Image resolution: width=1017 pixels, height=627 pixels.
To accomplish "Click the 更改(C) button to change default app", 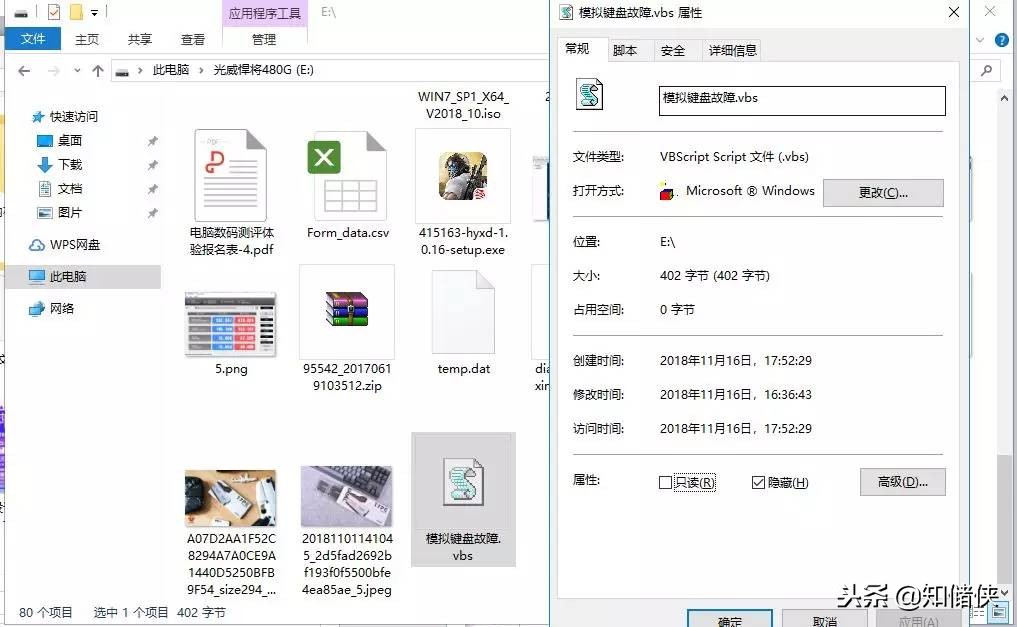I will click(x=883, y=191).
